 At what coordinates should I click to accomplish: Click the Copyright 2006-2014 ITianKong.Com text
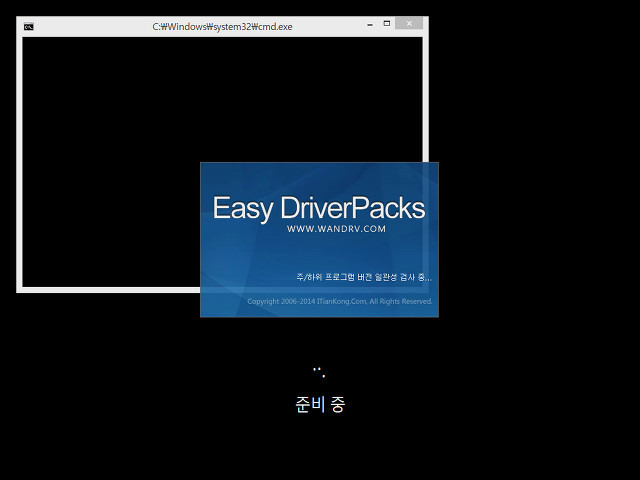[x=340, y=301]
